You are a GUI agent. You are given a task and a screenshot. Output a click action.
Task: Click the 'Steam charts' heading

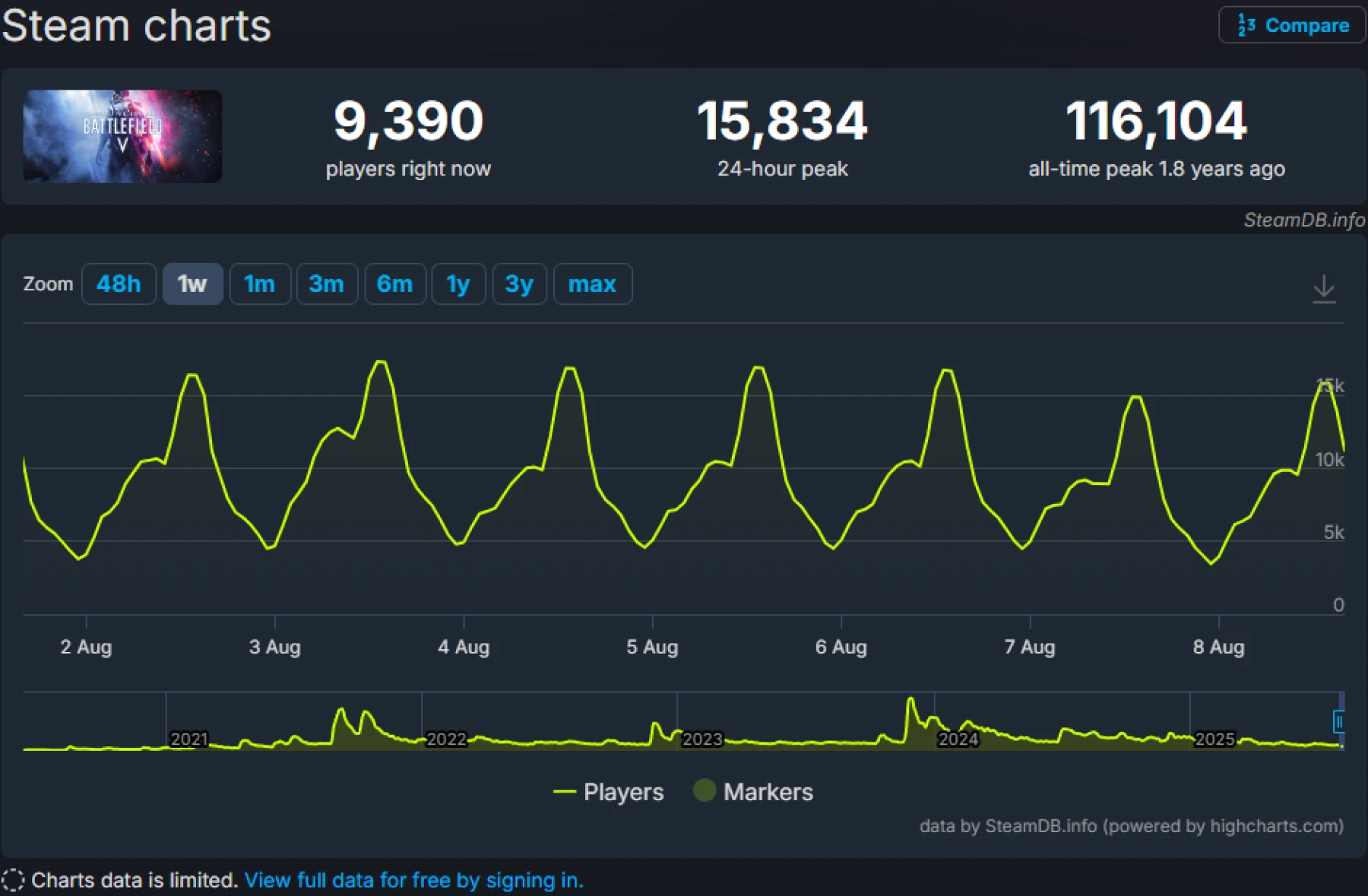tap(137, 25)
